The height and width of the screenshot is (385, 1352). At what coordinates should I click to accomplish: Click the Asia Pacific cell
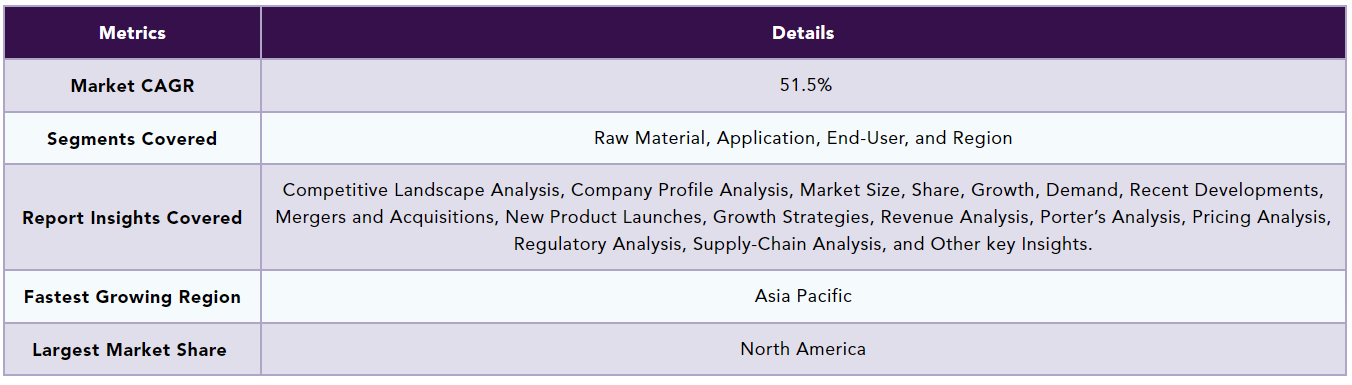tap(803, 296)
